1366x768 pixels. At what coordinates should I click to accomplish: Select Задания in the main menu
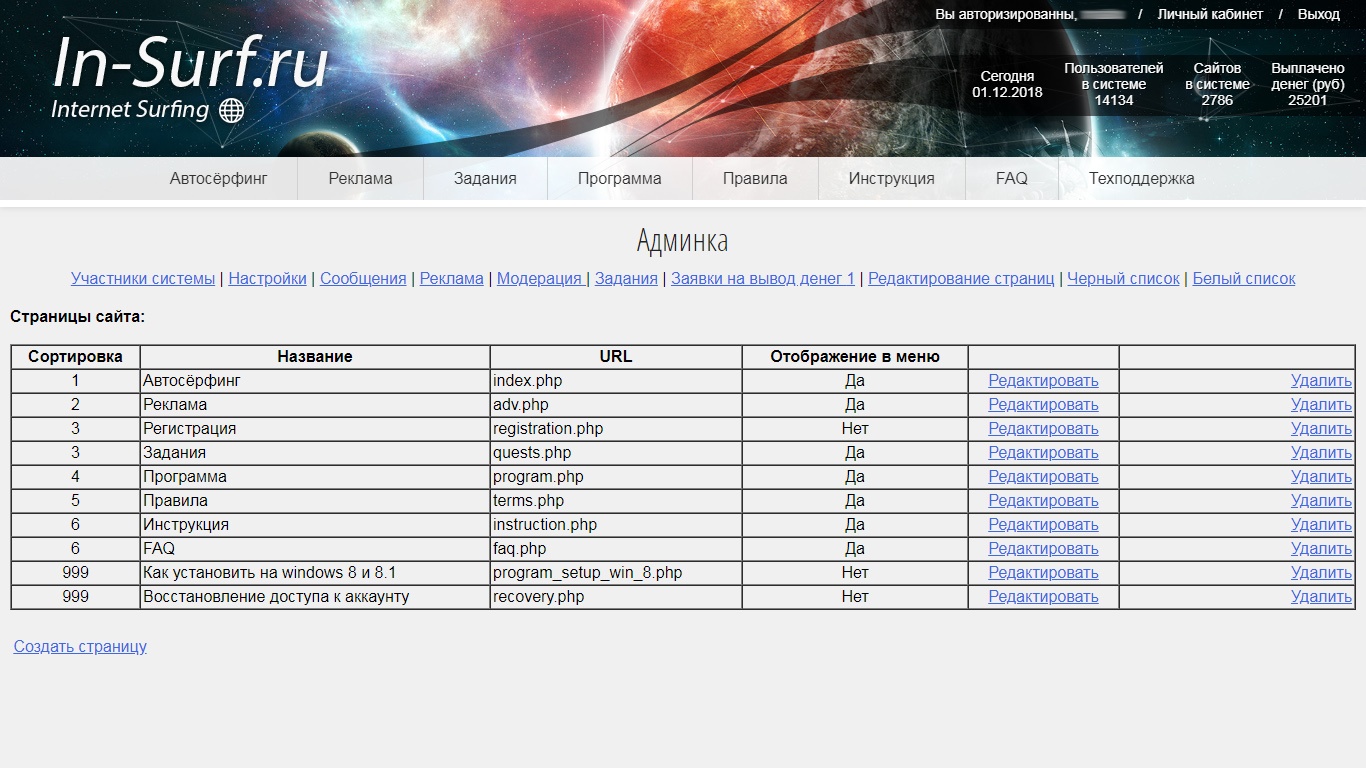485,179
